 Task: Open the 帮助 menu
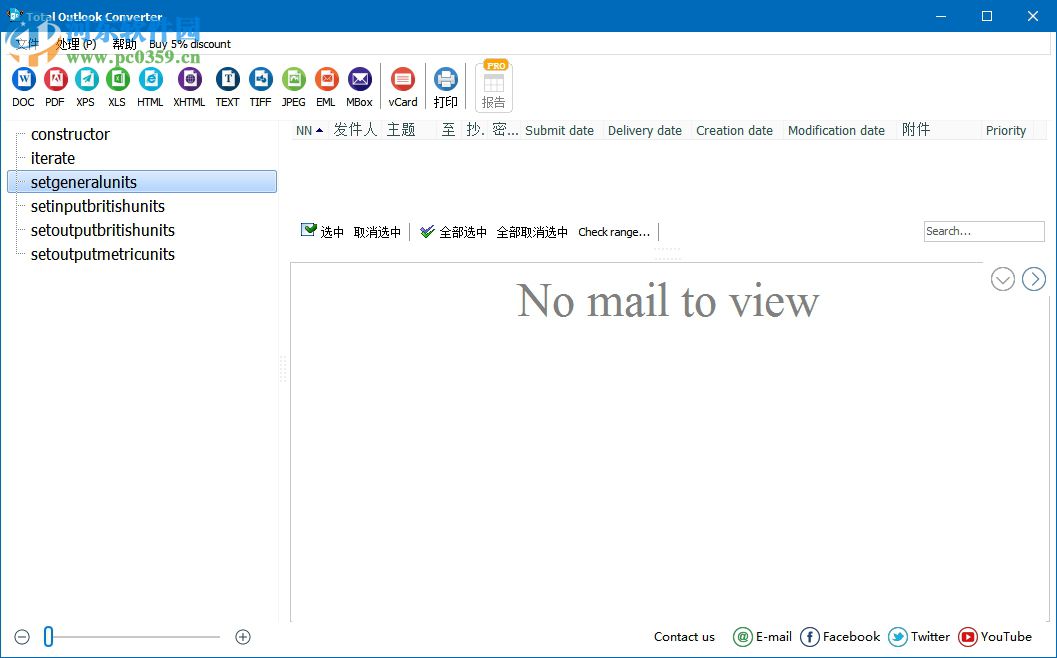tap(123, 43)
